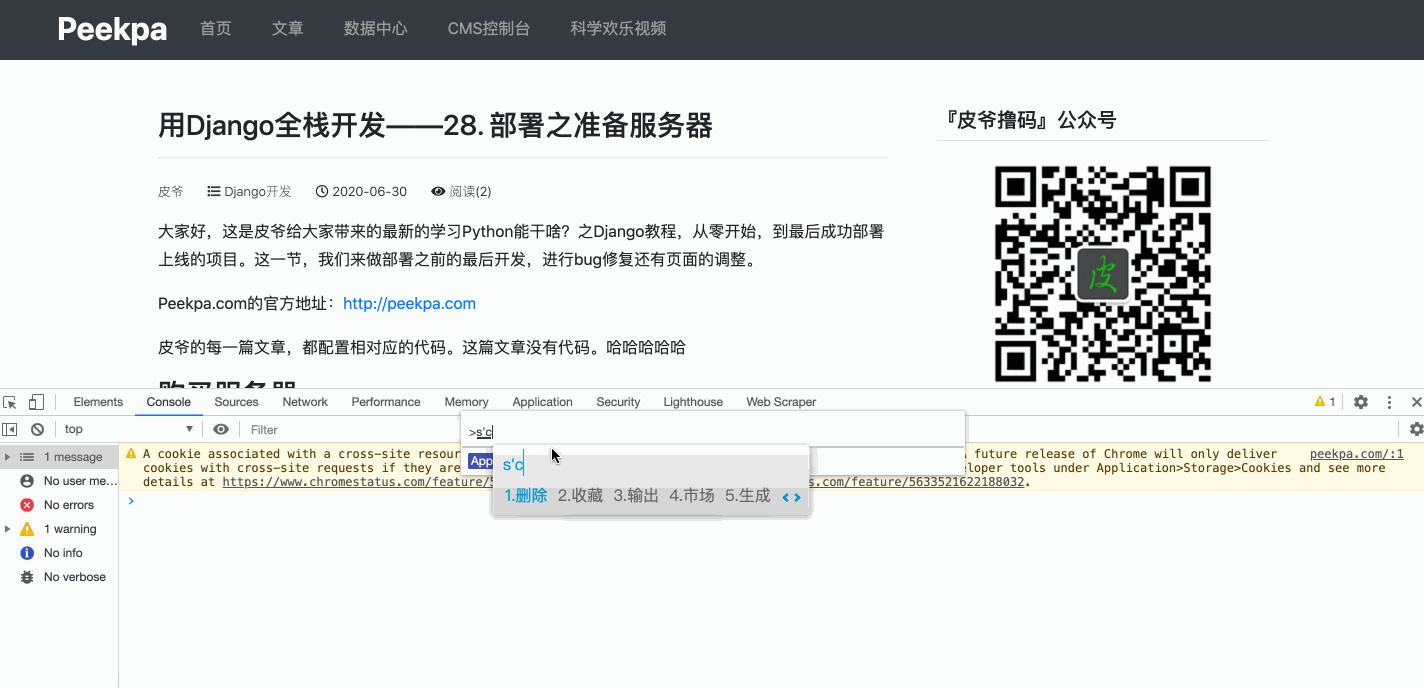This screenshot has height=688, width=1424.
Task: Click the user messages person icon
Action: tap(27, 481)
